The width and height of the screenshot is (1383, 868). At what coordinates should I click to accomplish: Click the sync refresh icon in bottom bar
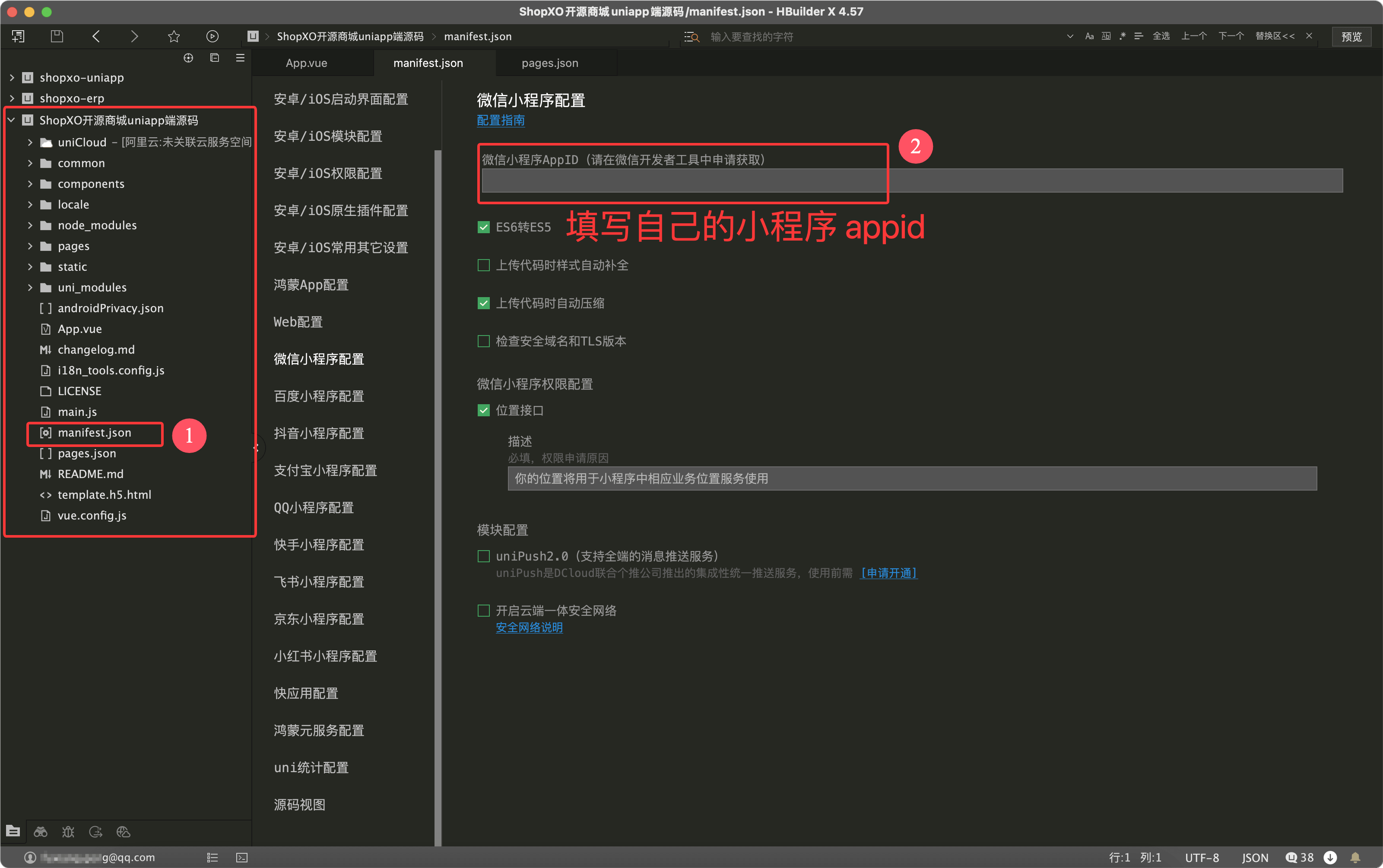(x=96, y=831)
